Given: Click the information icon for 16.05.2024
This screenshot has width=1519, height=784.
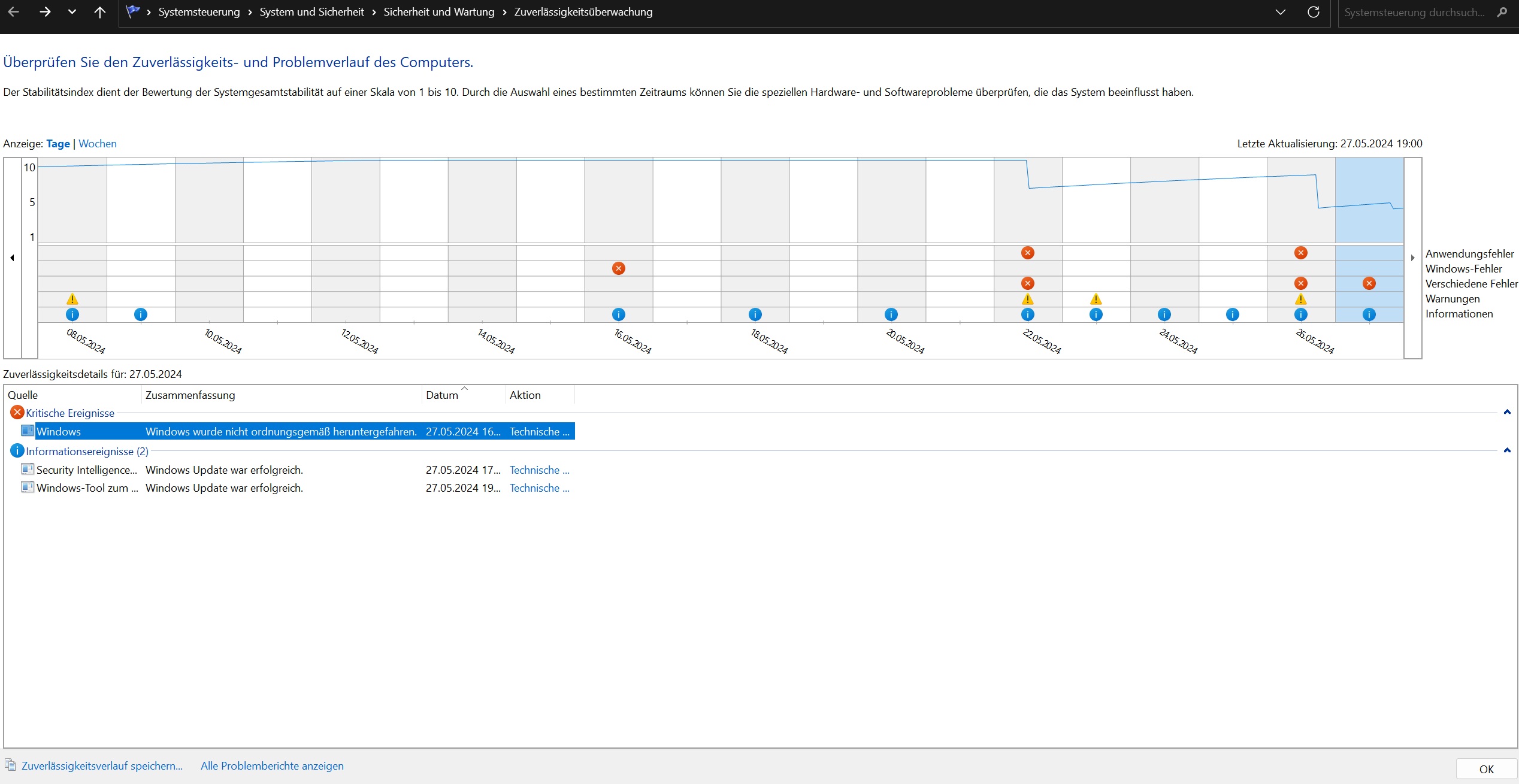Looking at the screenshot, I should (619, 314).
